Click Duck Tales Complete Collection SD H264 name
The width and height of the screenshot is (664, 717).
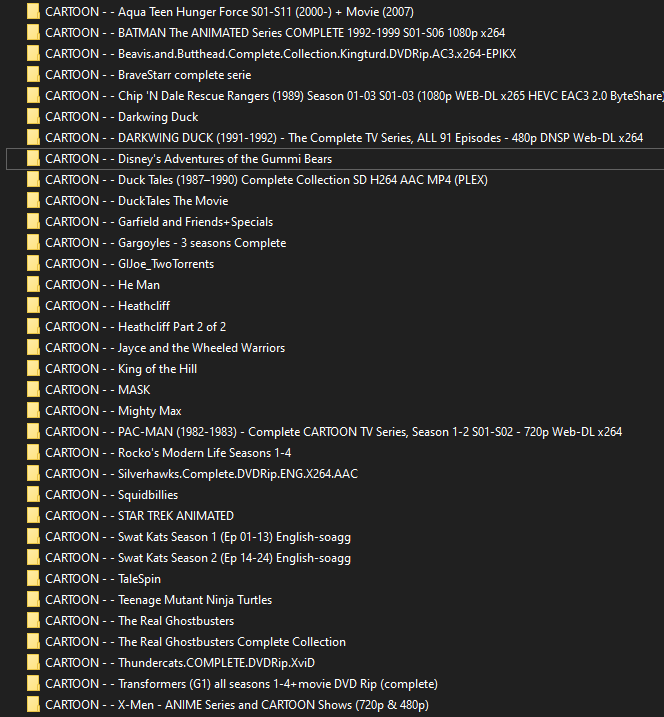pyautogui.click(x=267, y=180)
